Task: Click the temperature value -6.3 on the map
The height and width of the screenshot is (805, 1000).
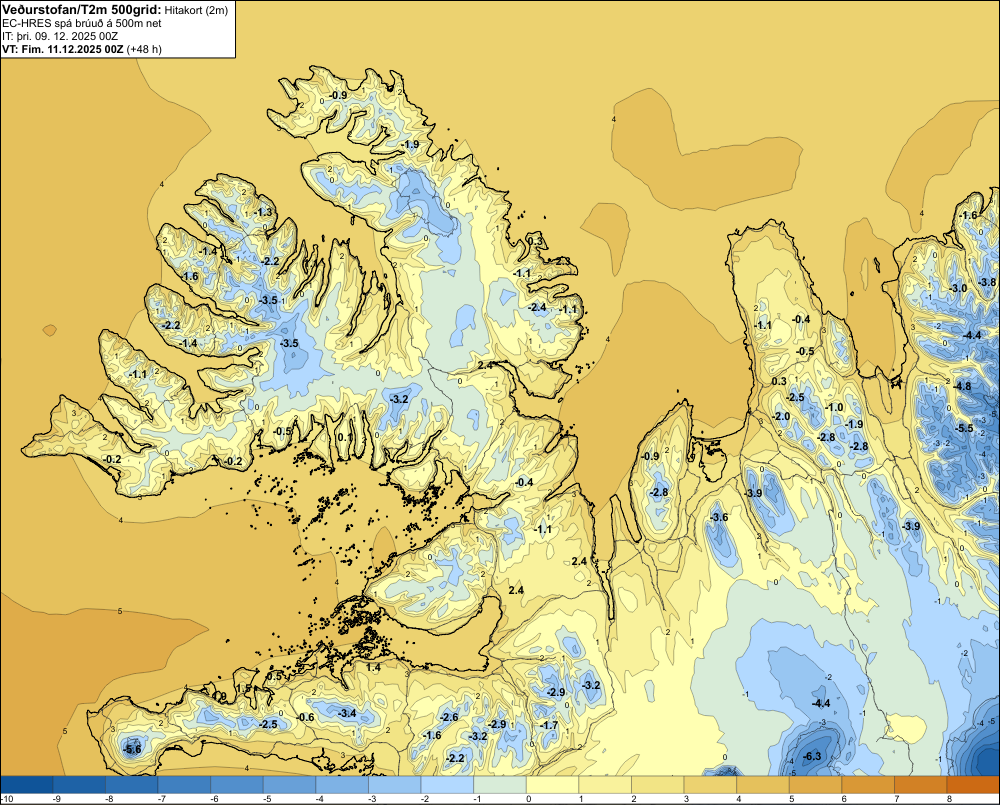Action: point(812,757)
